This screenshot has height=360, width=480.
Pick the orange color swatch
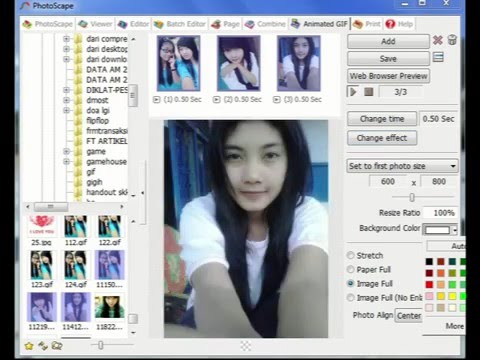click(441, 273)
